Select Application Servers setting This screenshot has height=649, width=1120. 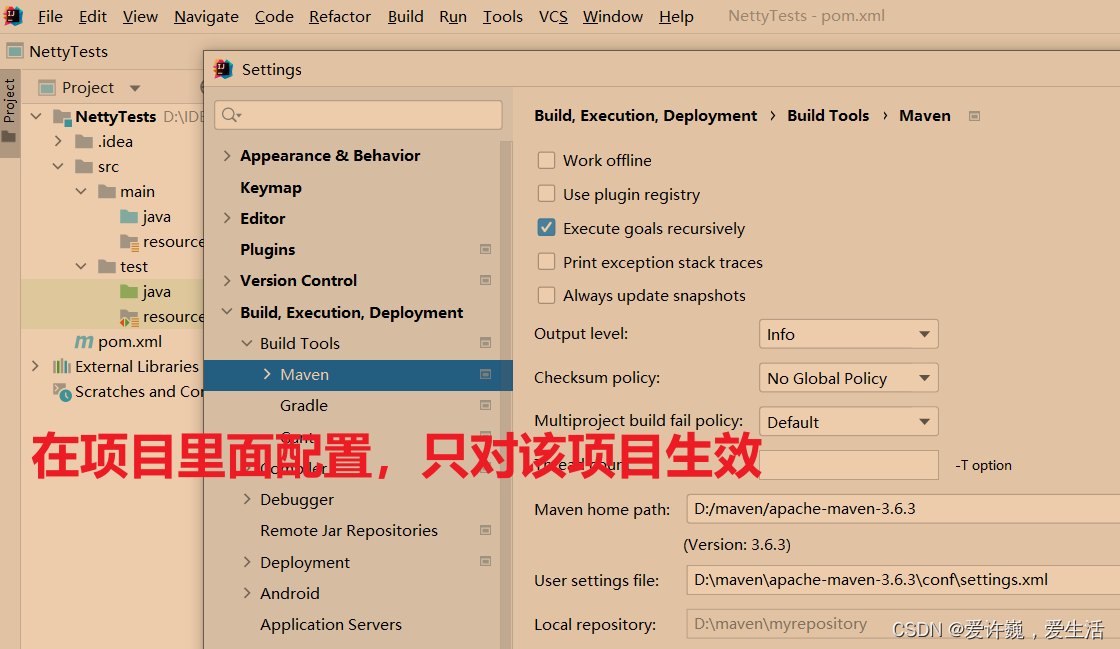[331, 624]
